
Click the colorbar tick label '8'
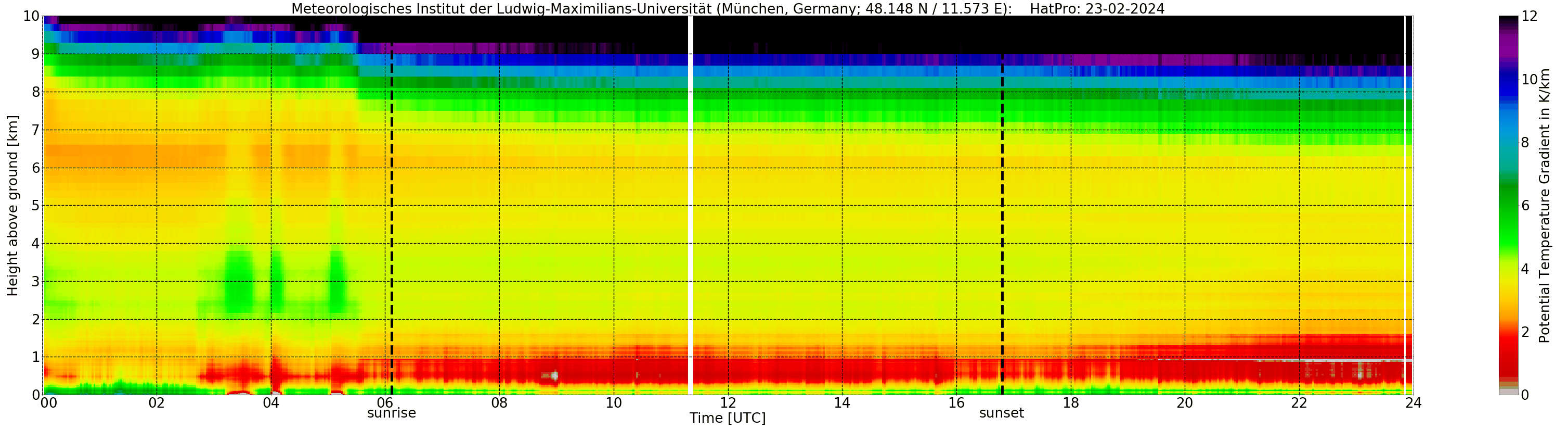click(1525, 143)
